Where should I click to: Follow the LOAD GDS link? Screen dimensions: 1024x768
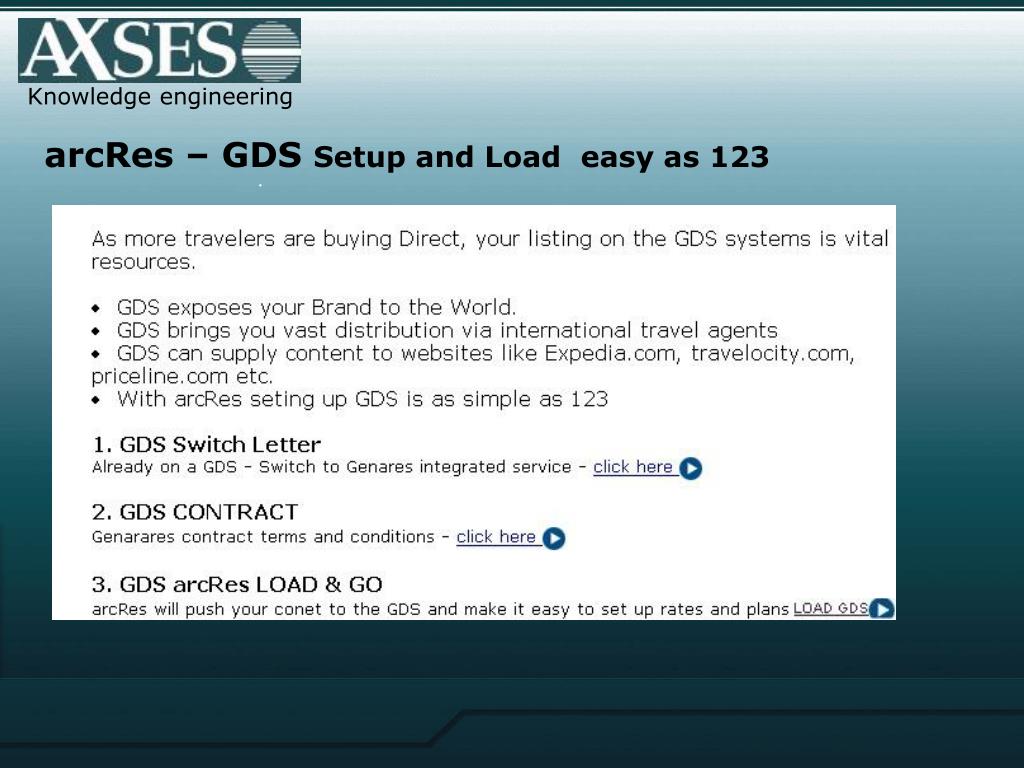coord(831,608)
